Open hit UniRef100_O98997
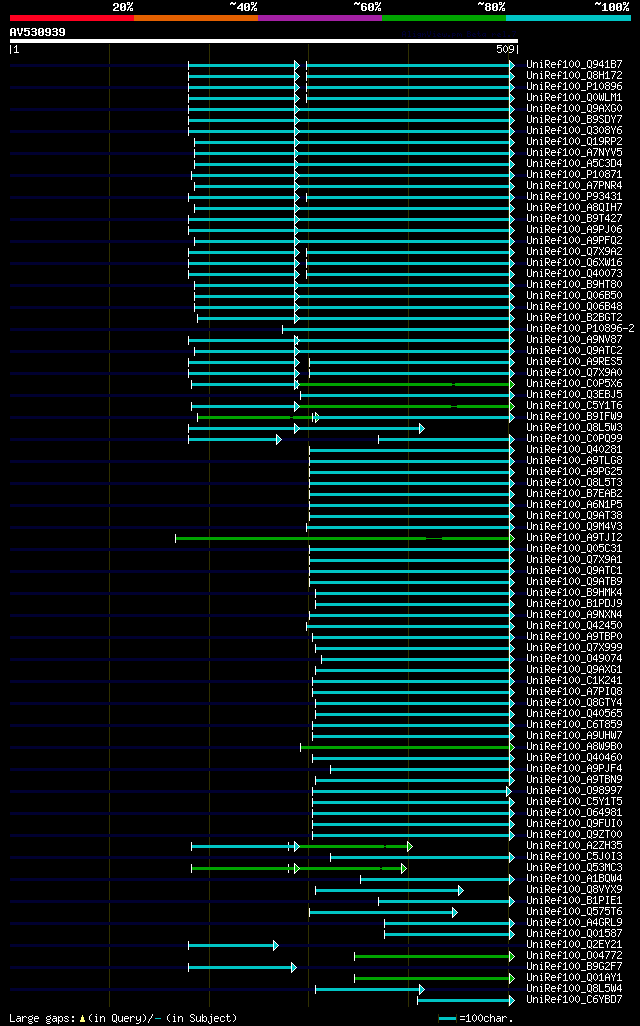Viewport: 640px width, 1026px height. 575,790
